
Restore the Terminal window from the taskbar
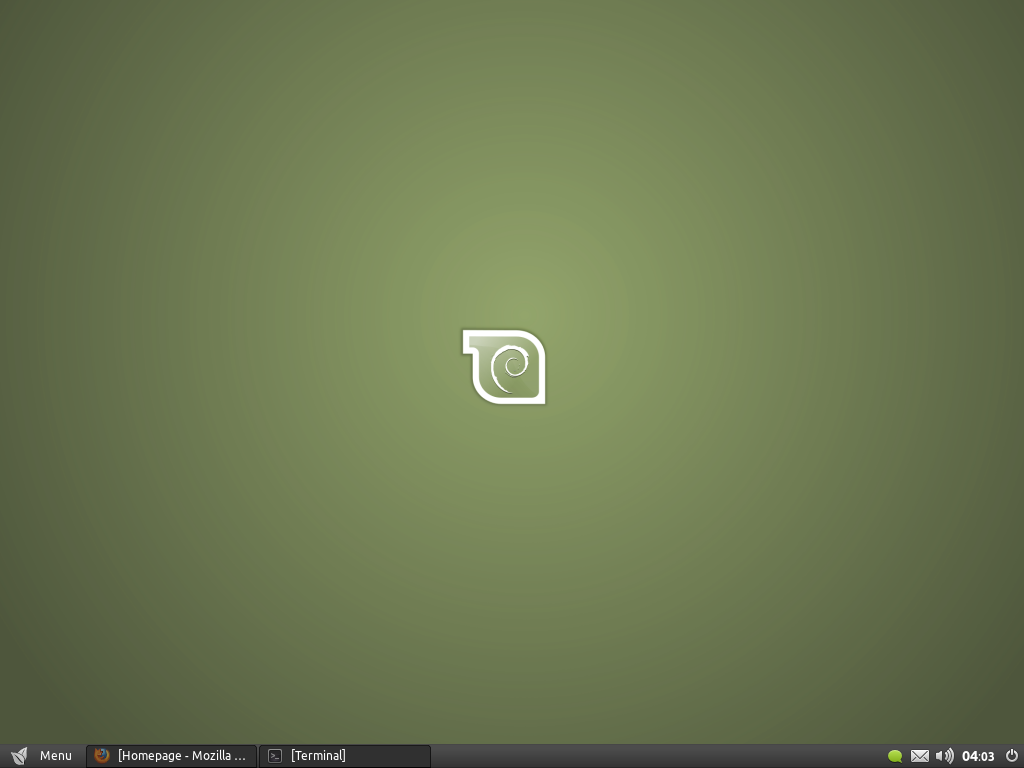pyautogui.click(x=345, y=756)
